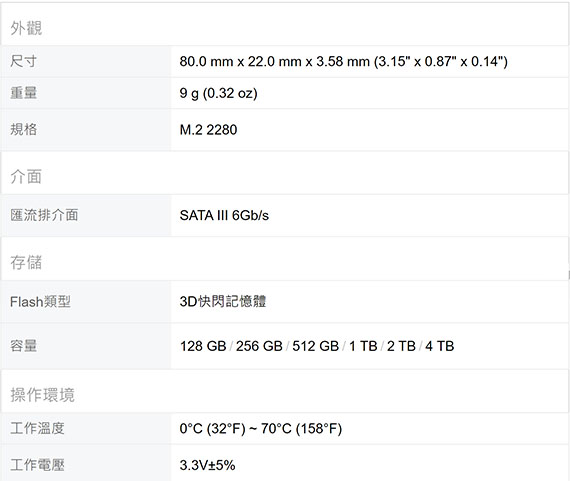The image size is (570, 481).
Task: Select the 匯流排介面 row label
Action: [44, 215]
